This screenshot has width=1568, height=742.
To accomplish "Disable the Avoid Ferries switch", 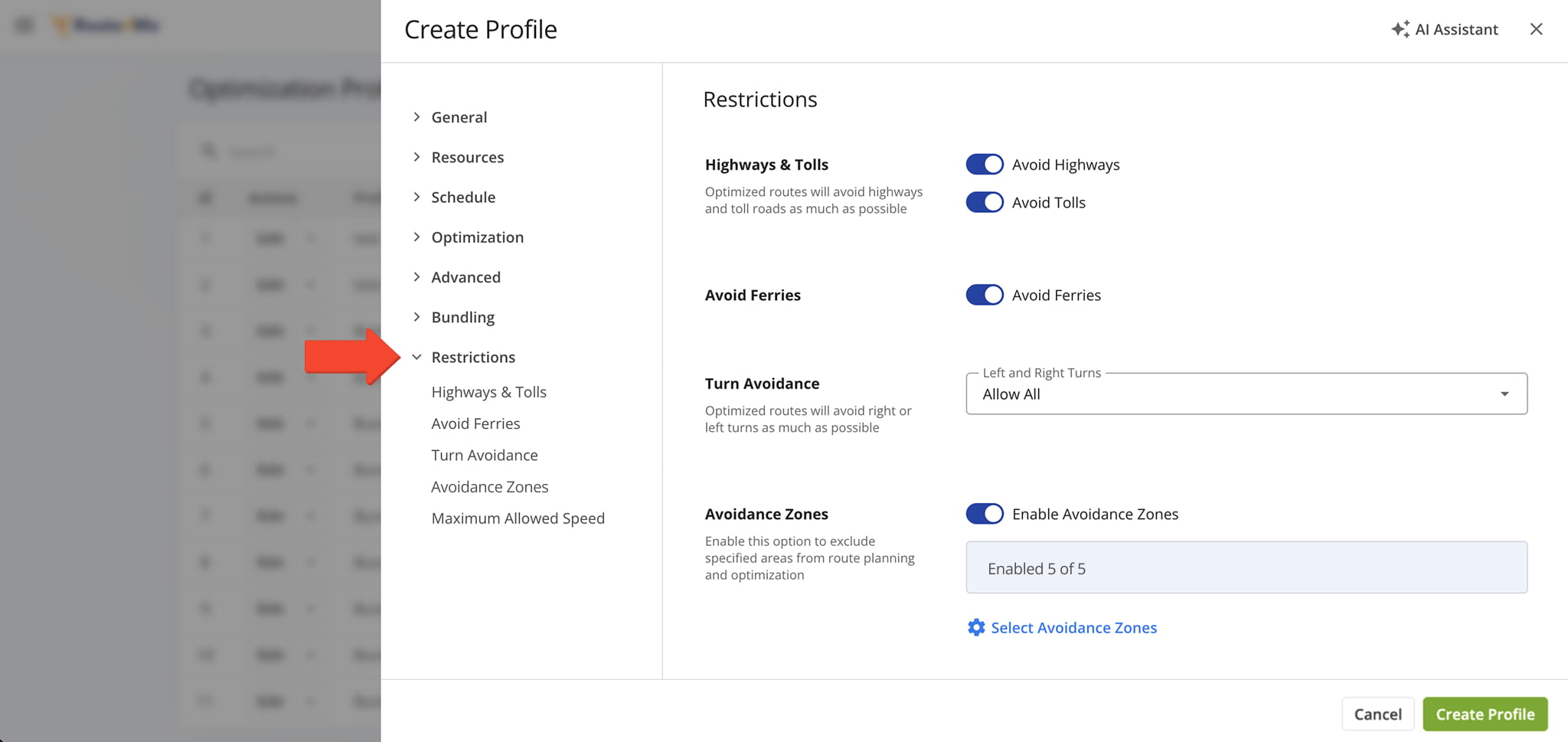I will click(985, 295).
